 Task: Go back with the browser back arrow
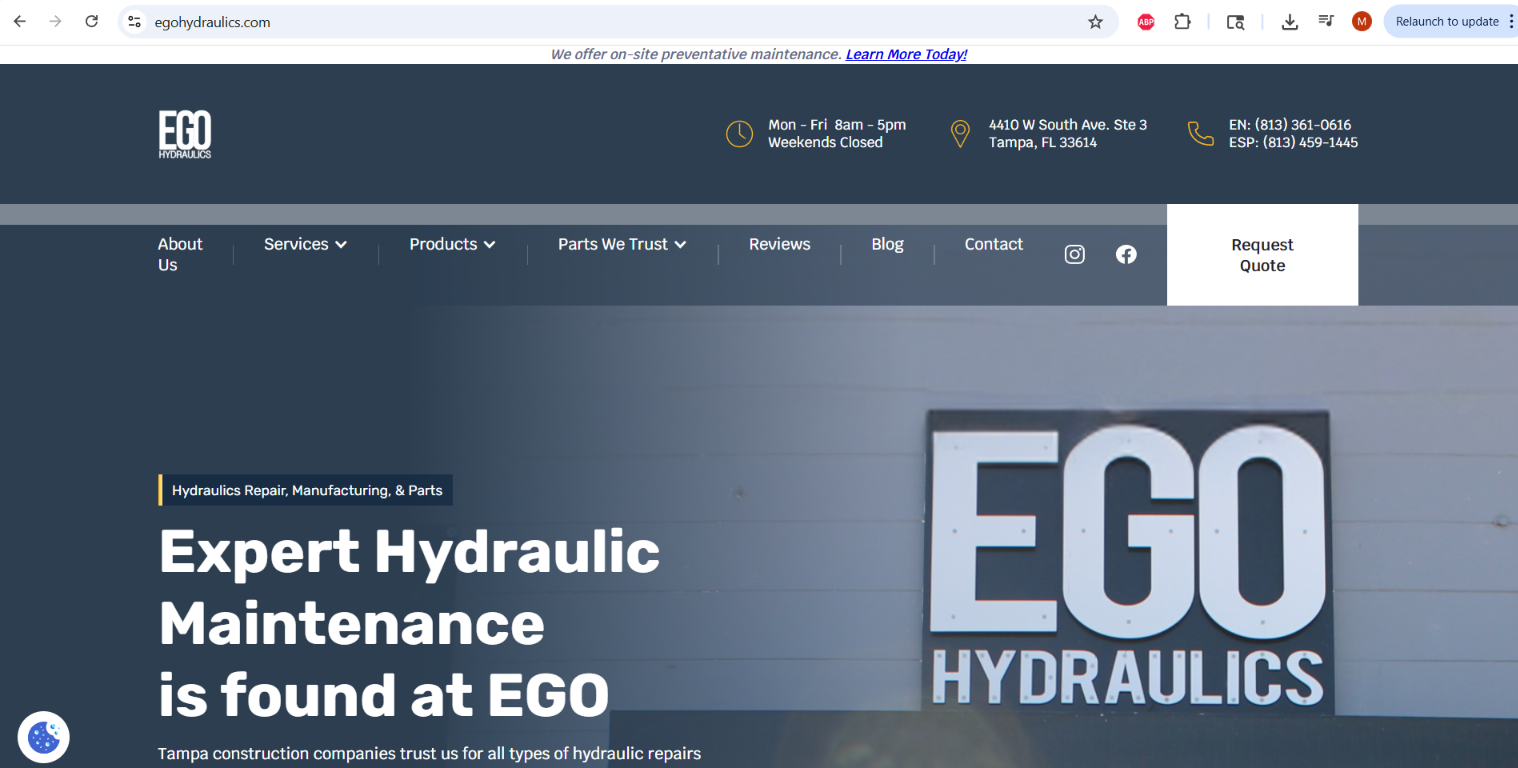coord(20,21)
